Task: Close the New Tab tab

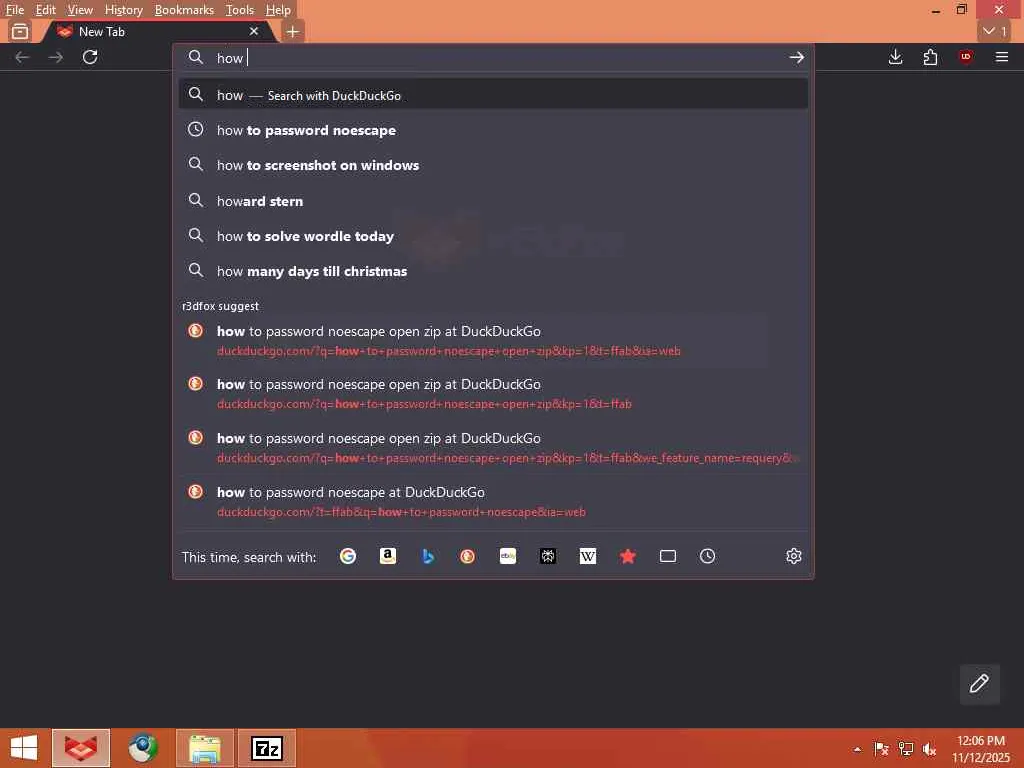Action: coord(254,31)
